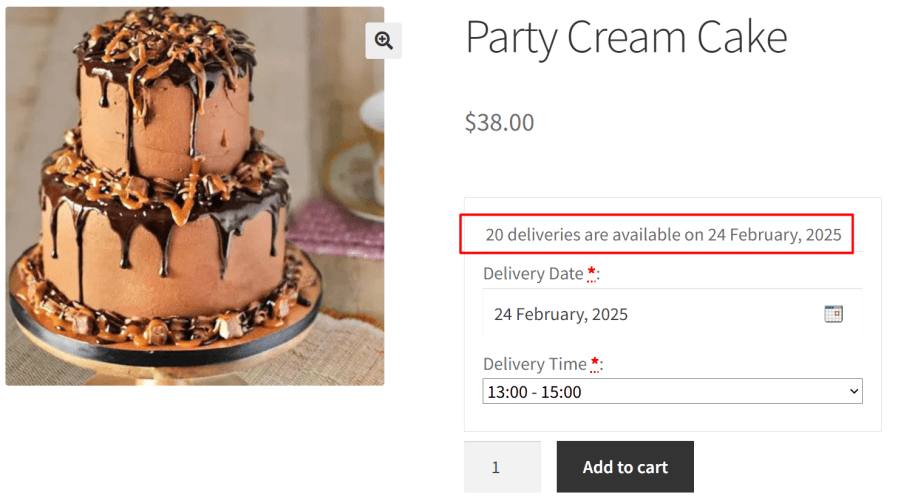Click the Party Cream Cake title
Viewport: 898px width, 498px height.
click(626, 37)
